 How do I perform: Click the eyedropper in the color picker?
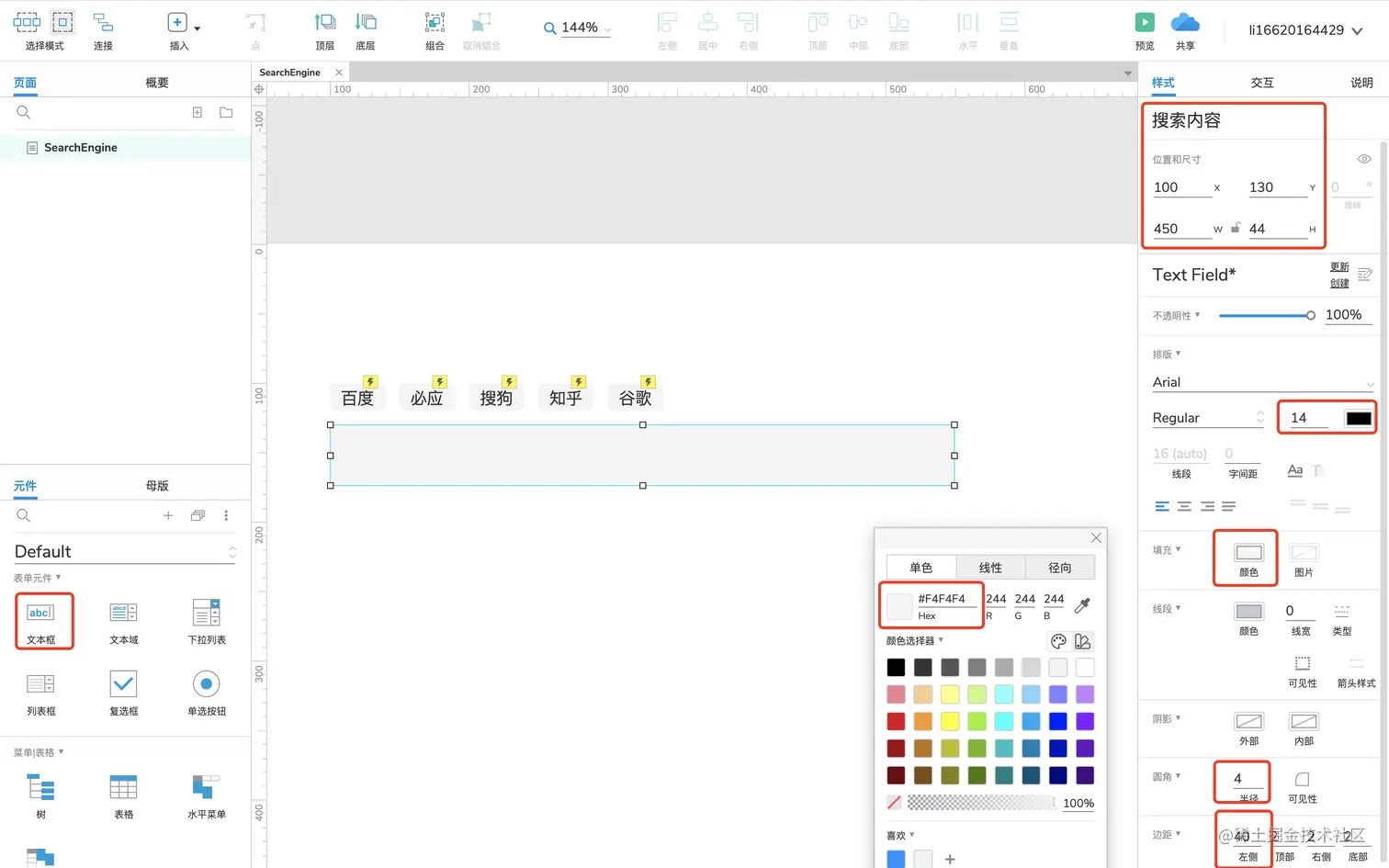(1082, 605)
